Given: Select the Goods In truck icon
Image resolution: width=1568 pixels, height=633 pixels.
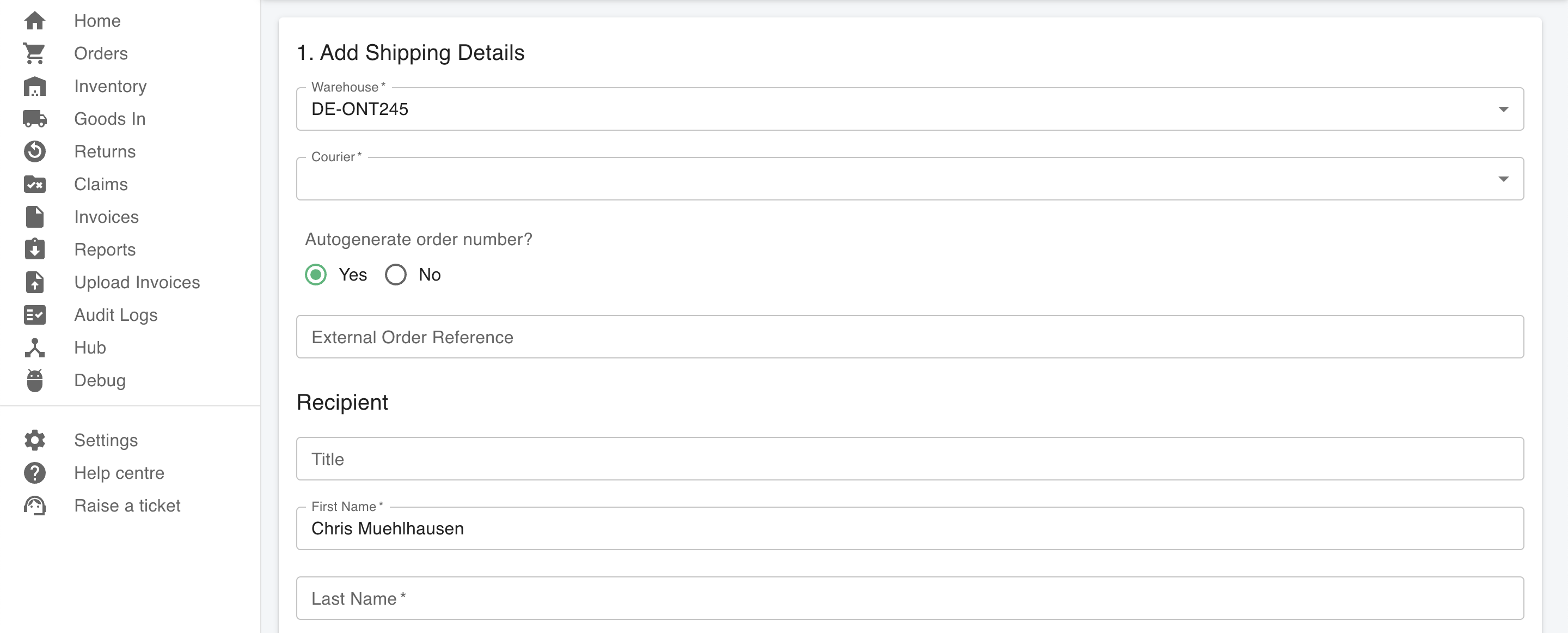Looking at the screenshot, I should point(35,119).
